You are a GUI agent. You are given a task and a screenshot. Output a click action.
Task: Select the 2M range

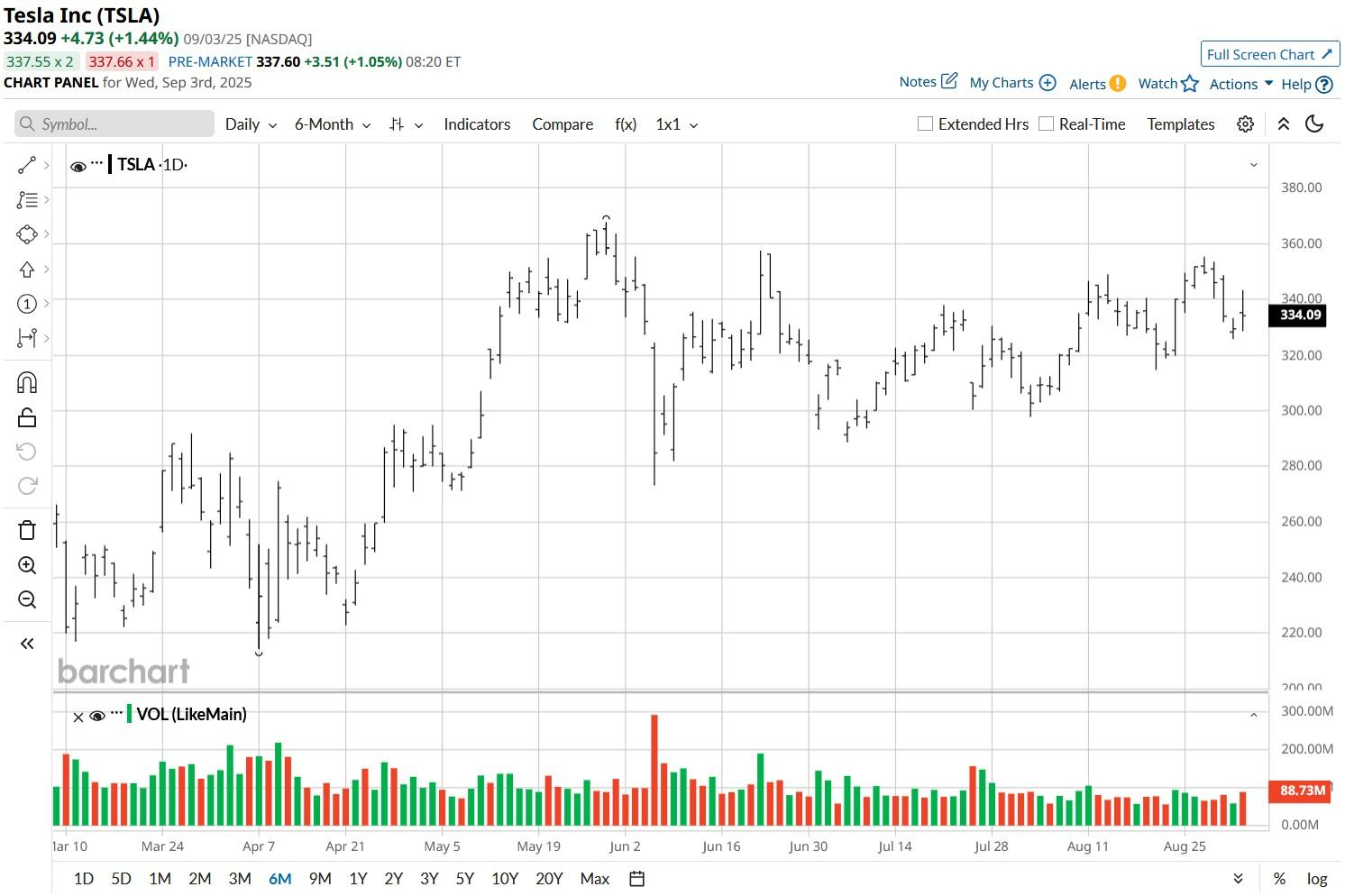point(199,879)
